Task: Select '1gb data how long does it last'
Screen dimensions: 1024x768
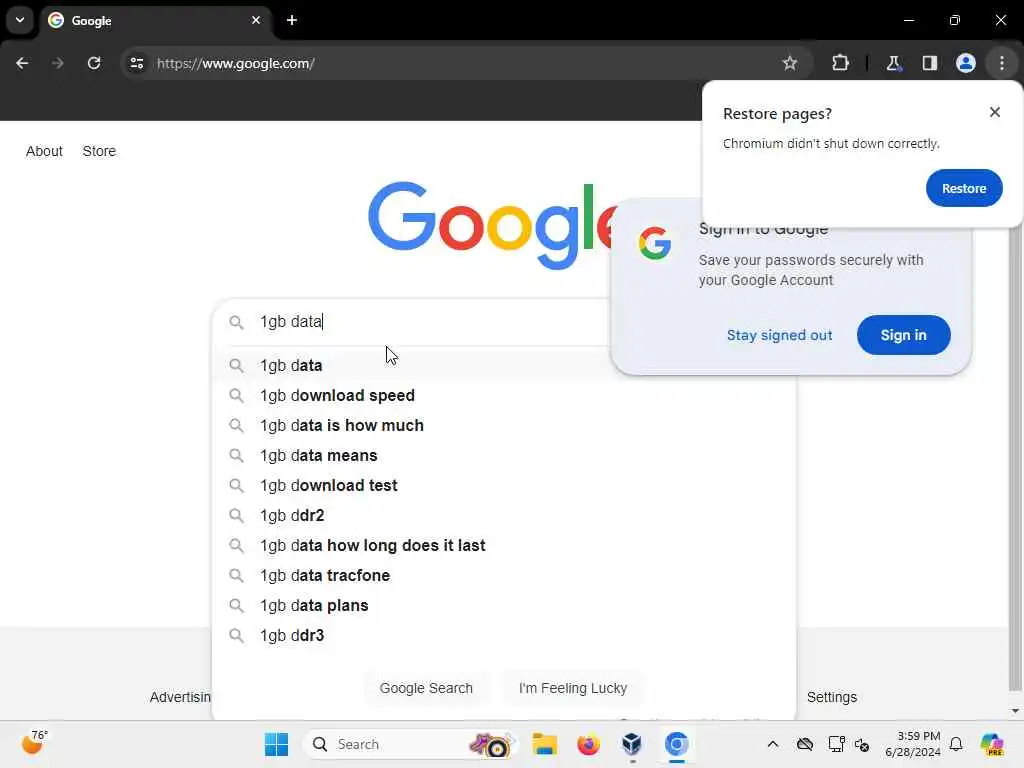Action: (x=504, y=546)
